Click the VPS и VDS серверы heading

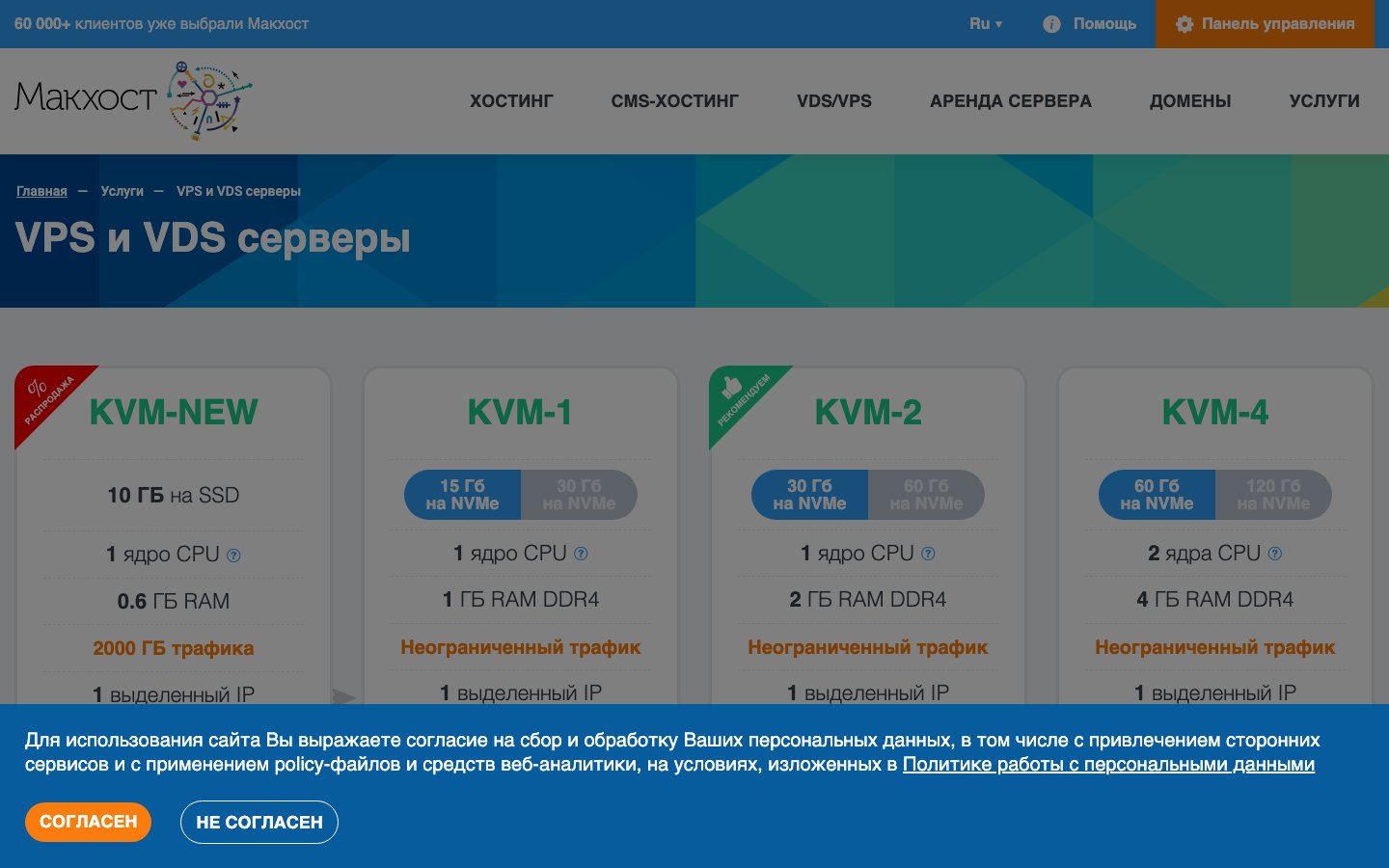coord(213,238)
